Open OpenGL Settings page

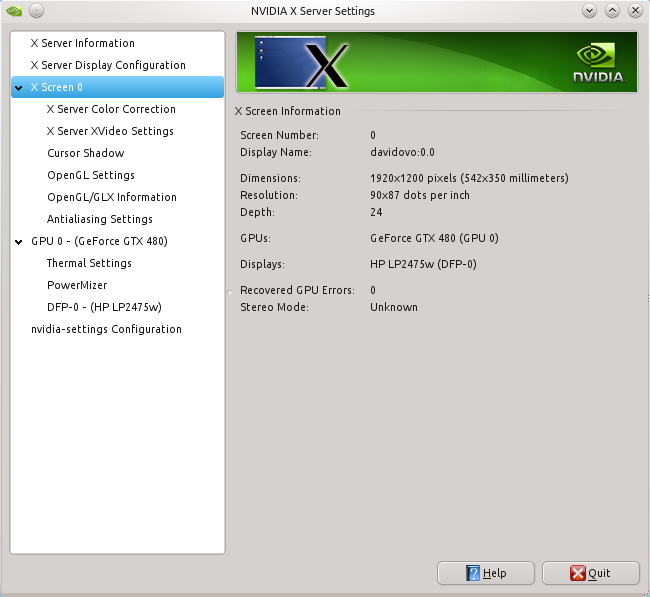(91, 175)
